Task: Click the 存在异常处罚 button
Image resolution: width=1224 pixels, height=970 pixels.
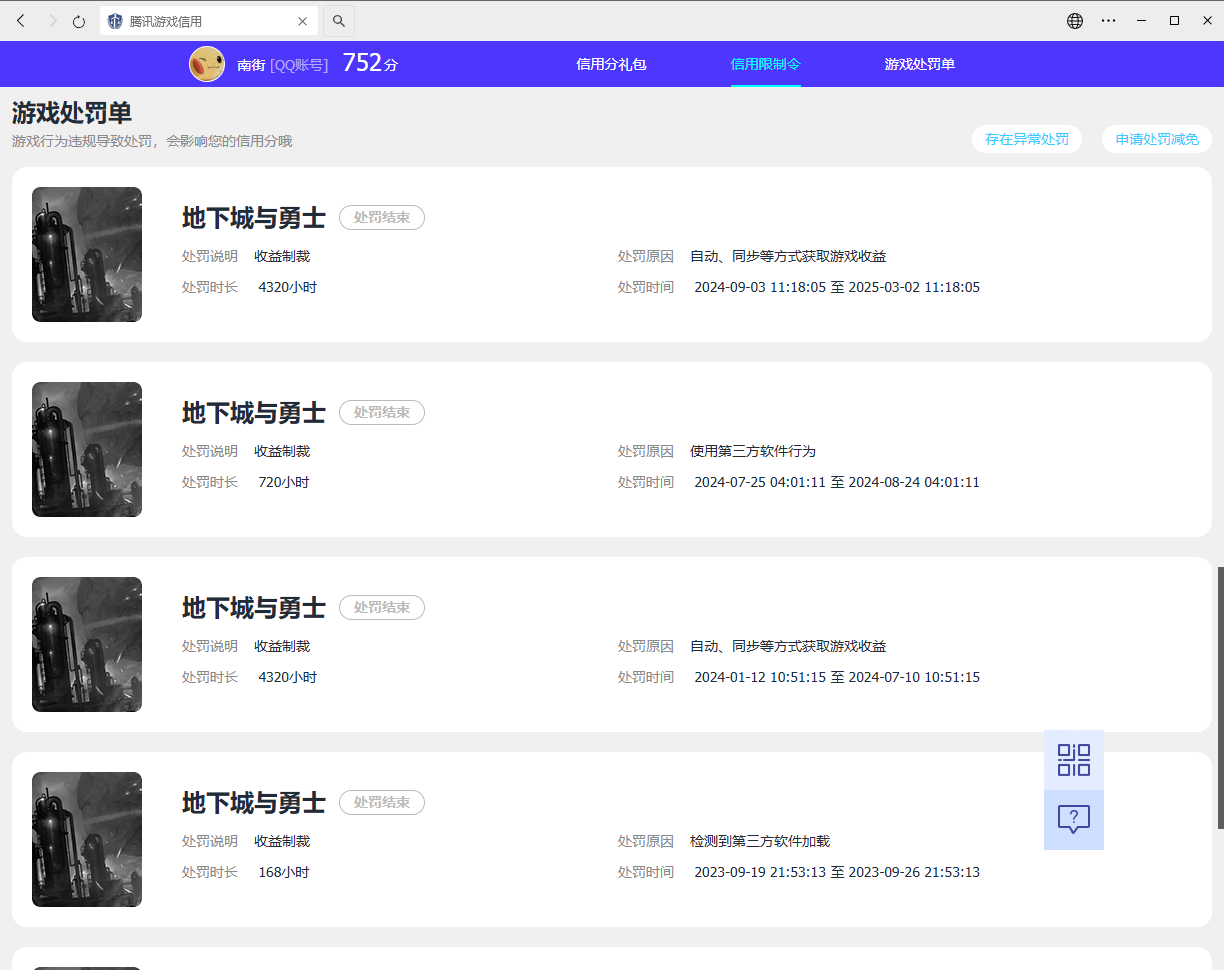Action: tap(1026, 139)
